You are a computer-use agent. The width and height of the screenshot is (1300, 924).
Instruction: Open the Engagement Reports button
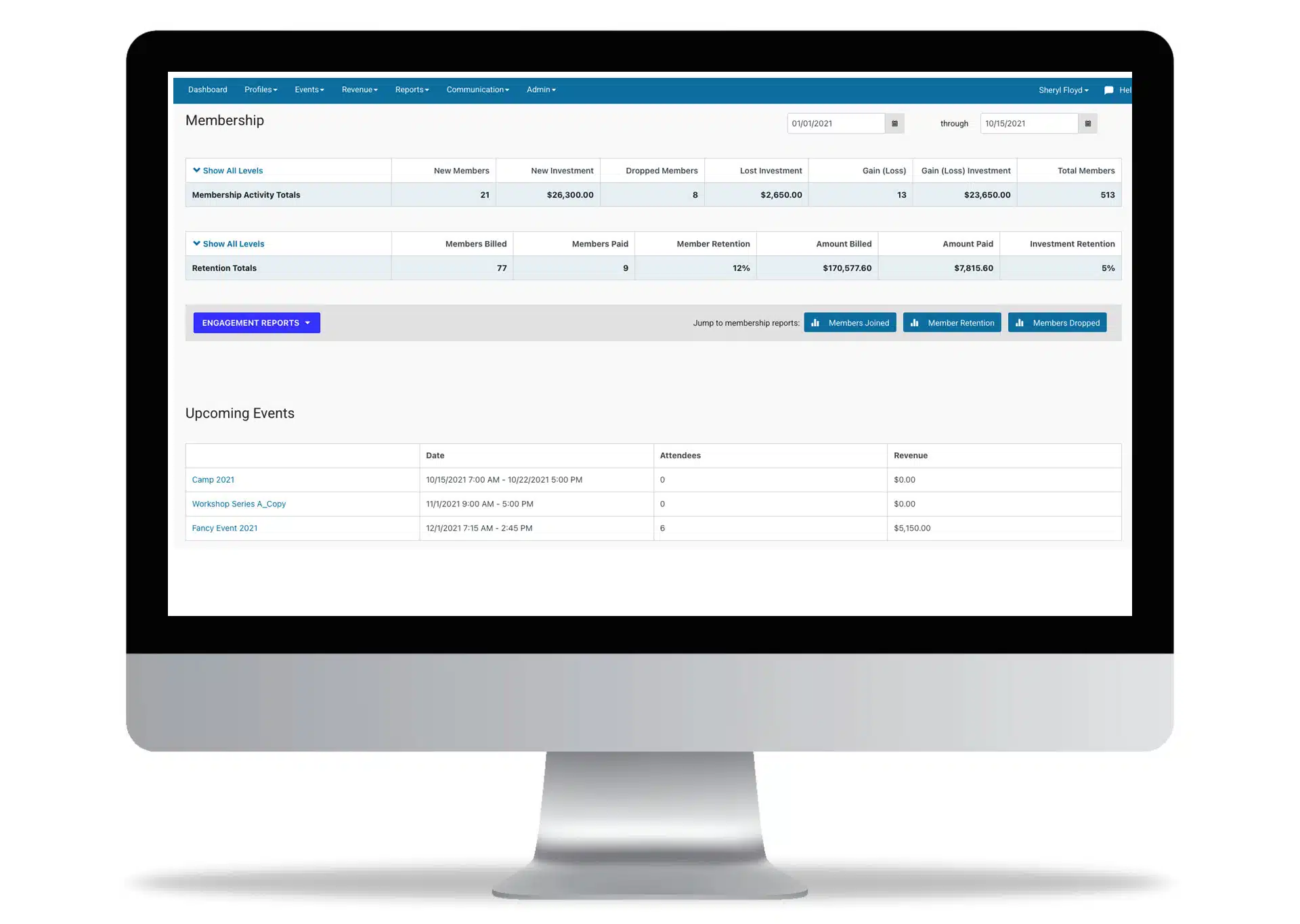pos(256,322)
